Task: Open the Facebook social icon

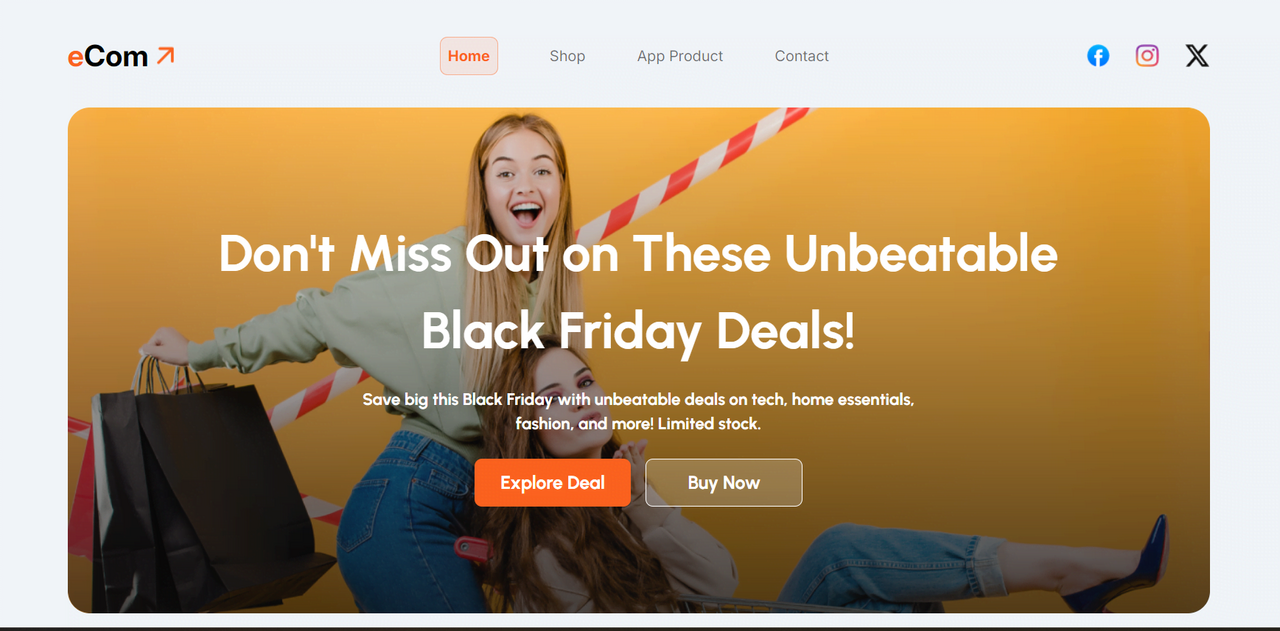Action: click(x=1098, y=56)
